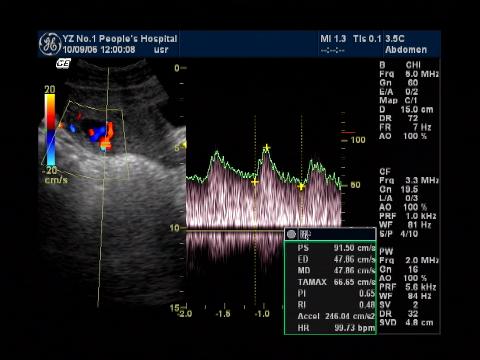This screenshot has width=480, height=360.
Task: Click the Doppler sample gate in the color box
Action: 106,145
